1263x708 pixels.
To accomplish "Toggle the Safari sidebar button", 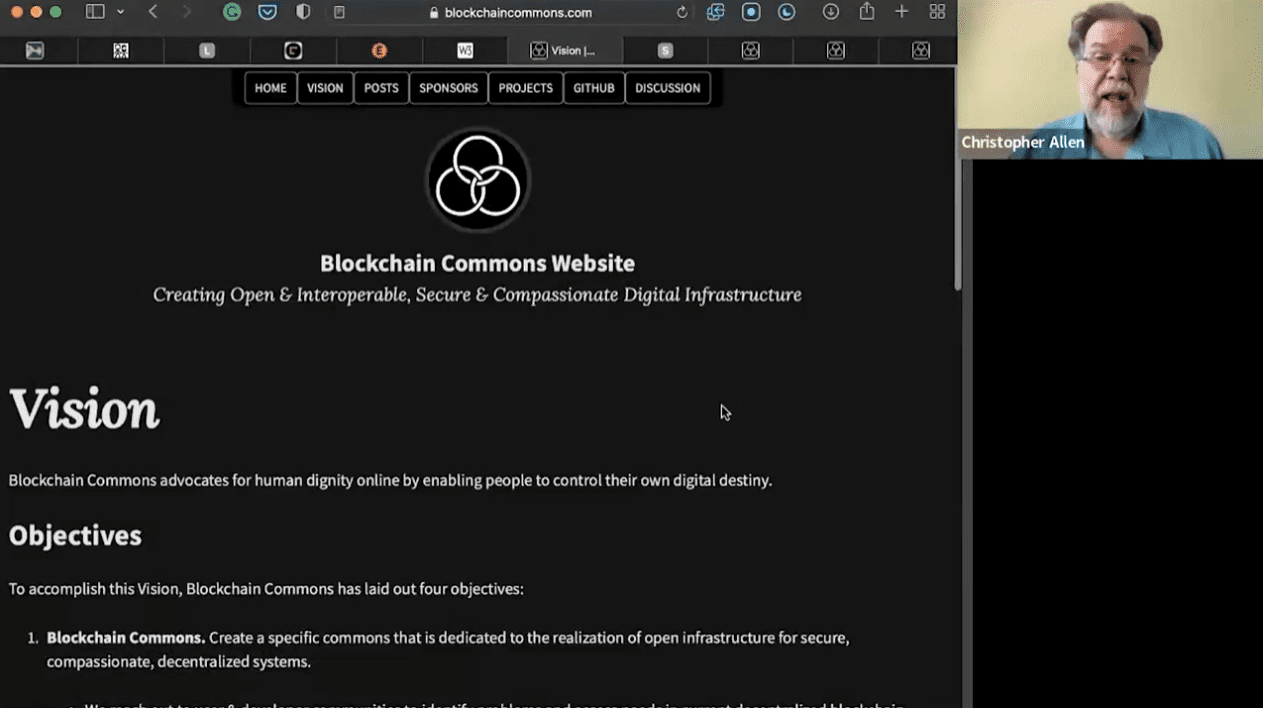I will pyautogui.click(x=95, y=12).
